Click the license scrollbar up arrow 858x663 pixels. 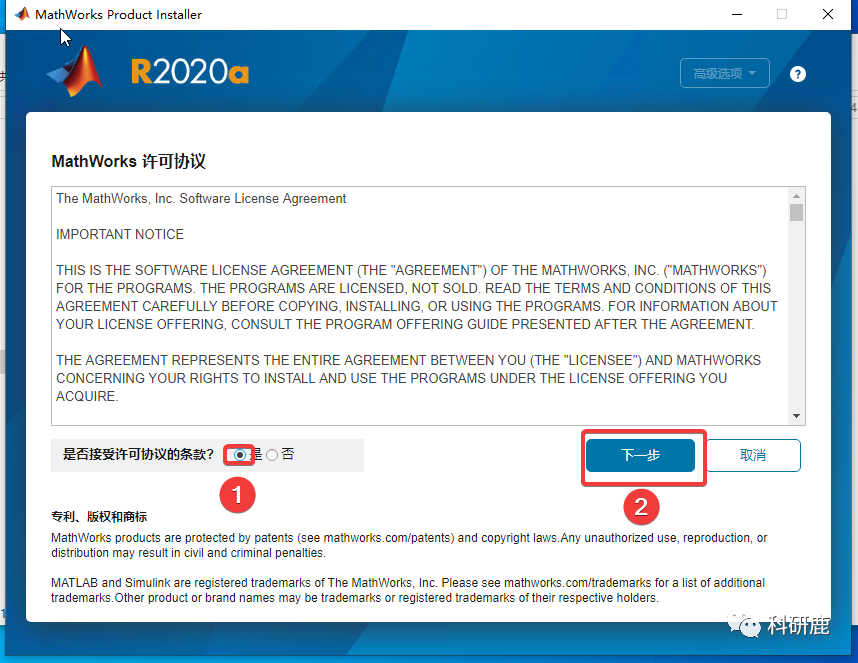[x=796, y=196]
